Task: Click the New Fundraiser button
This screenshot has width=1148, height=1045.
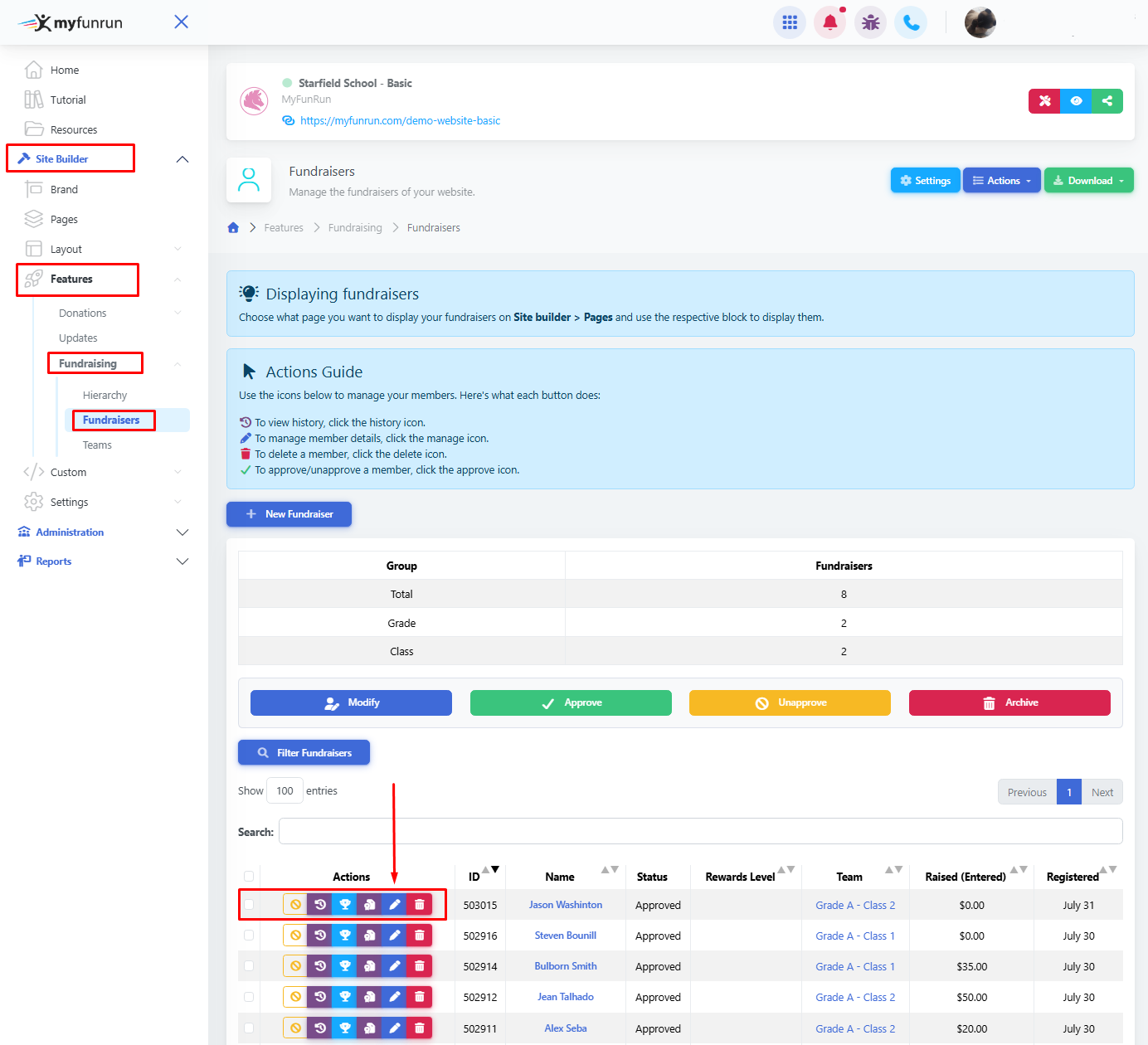Action: coord(289,514)
